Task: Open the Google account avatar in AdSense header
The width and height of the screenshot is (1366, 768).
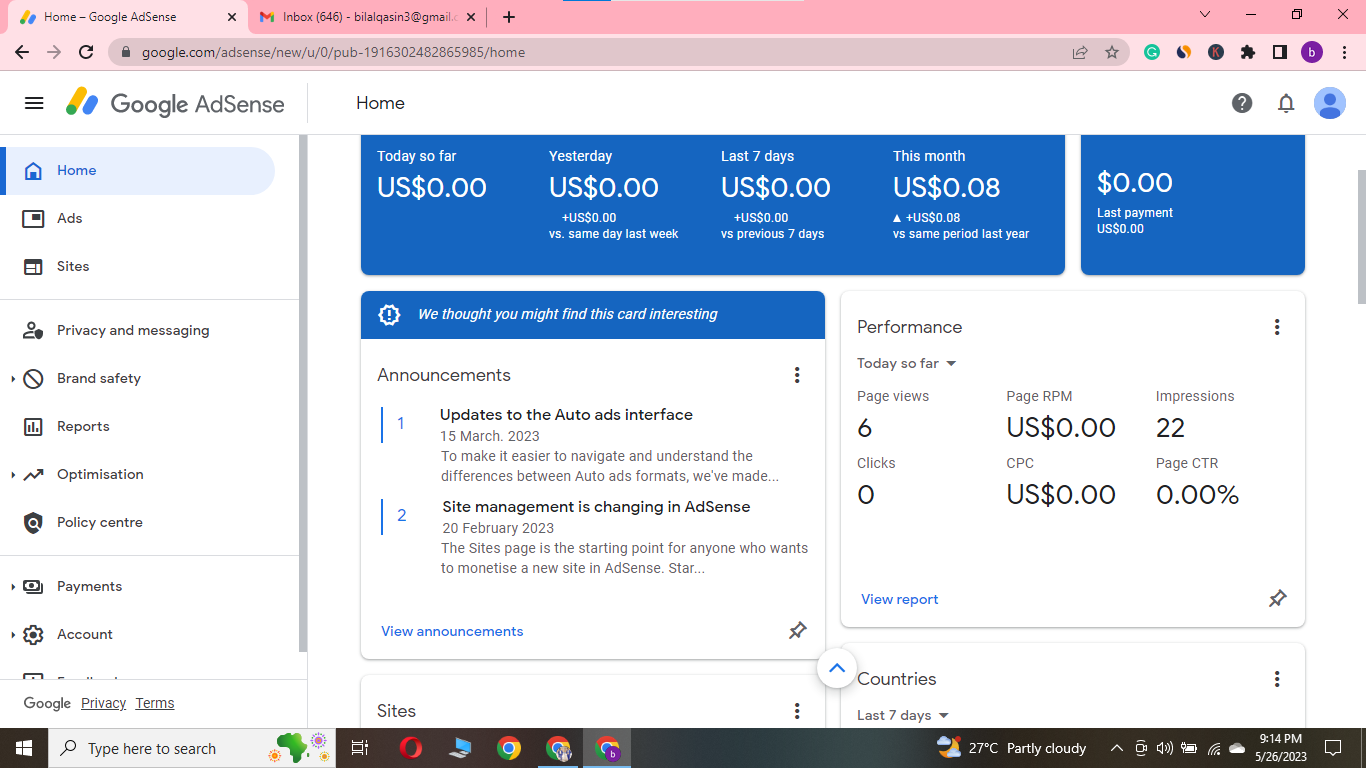Action: (1330, 103)
